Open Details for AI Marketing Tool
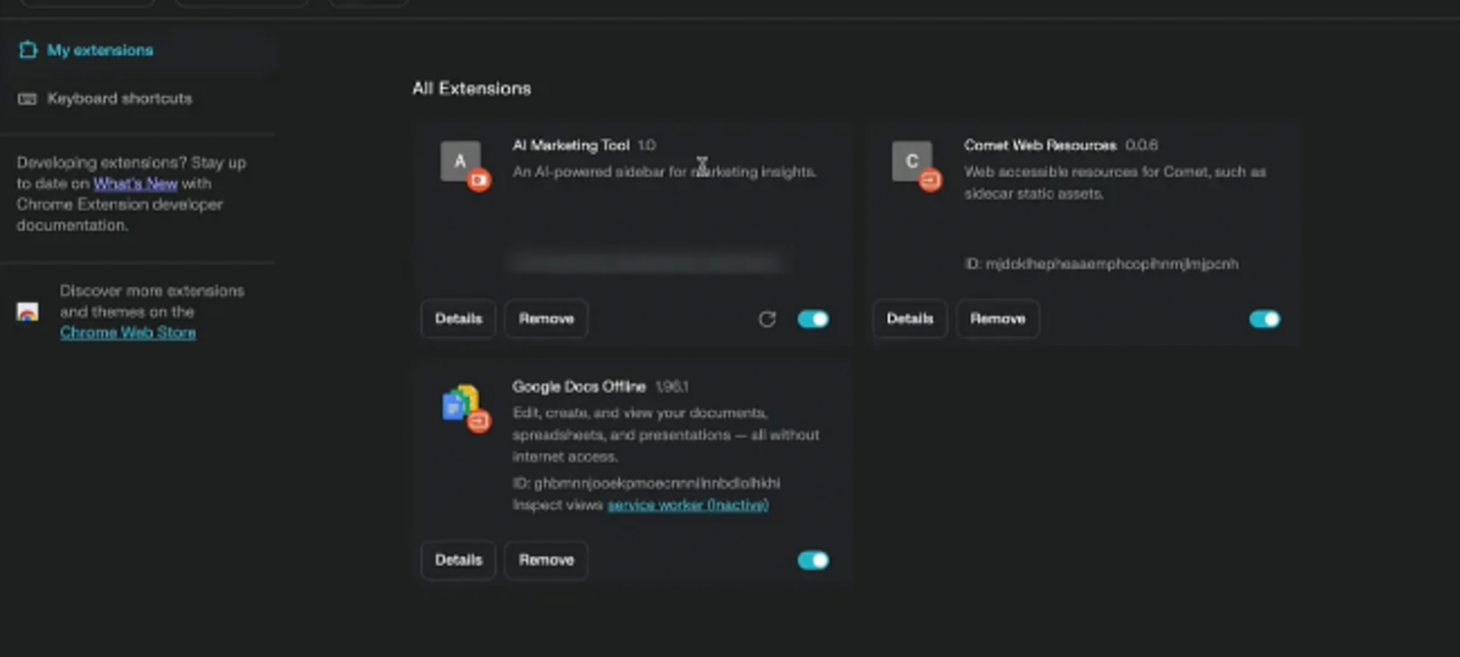 pos(458,319)
